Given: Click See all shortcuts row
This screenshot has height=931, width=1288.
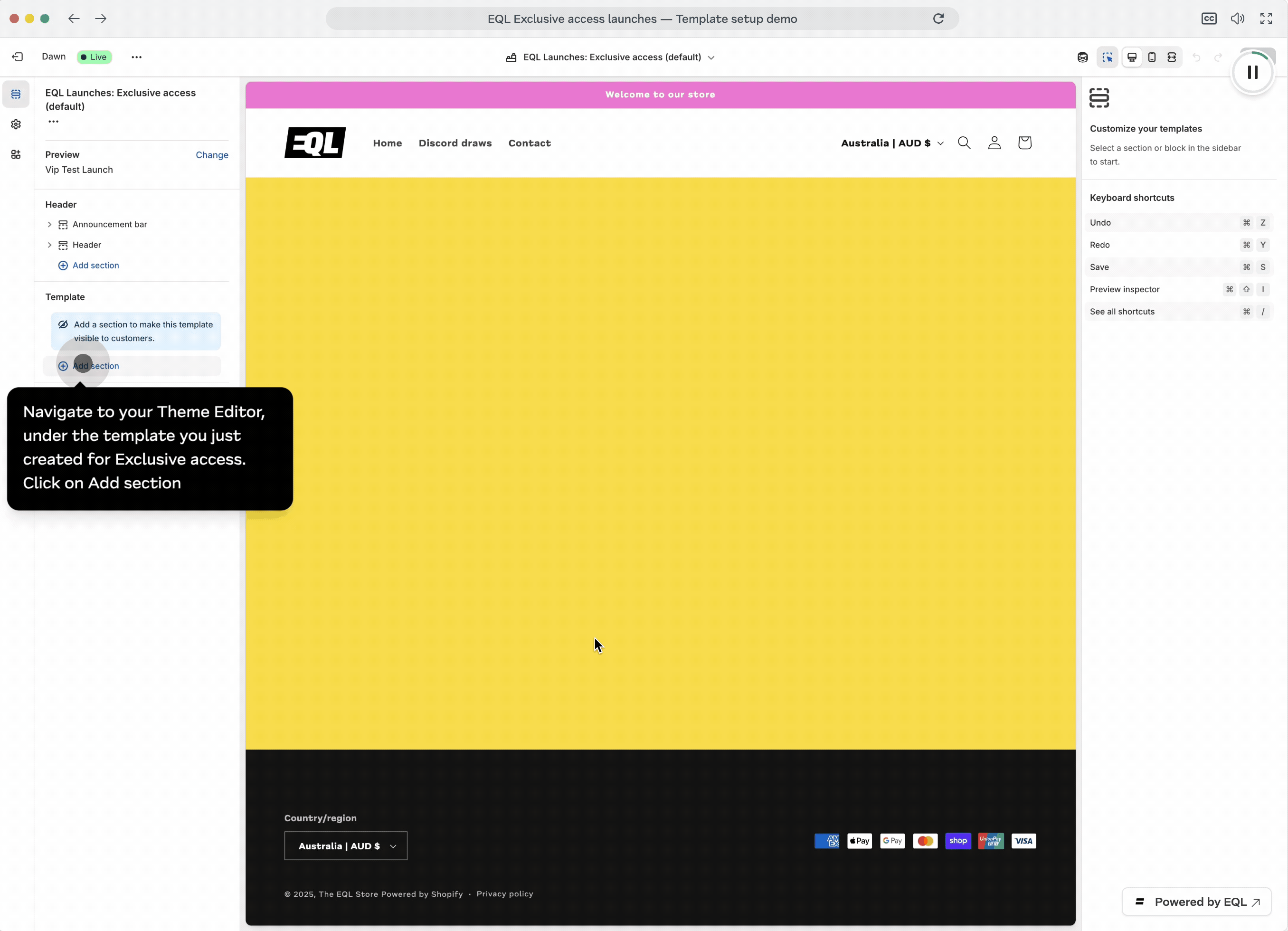Looking at the screenshot, I should click(1179, 311).
